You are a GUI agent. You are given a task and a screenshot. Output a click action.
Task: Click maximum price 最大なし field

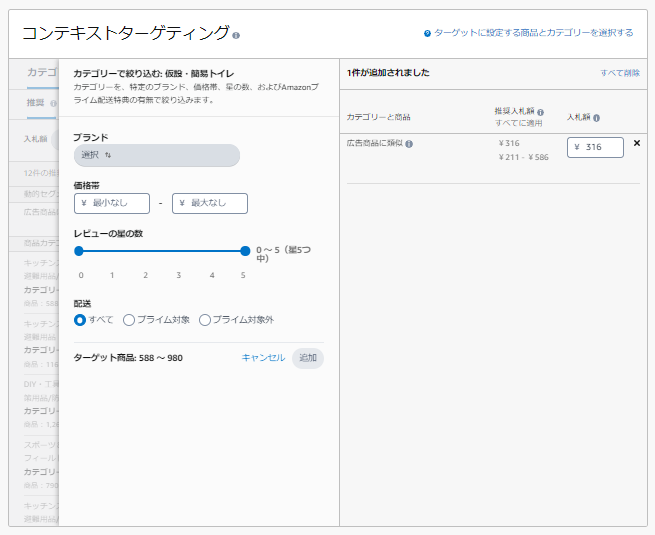pyautogui.click(x=210, y=203)
